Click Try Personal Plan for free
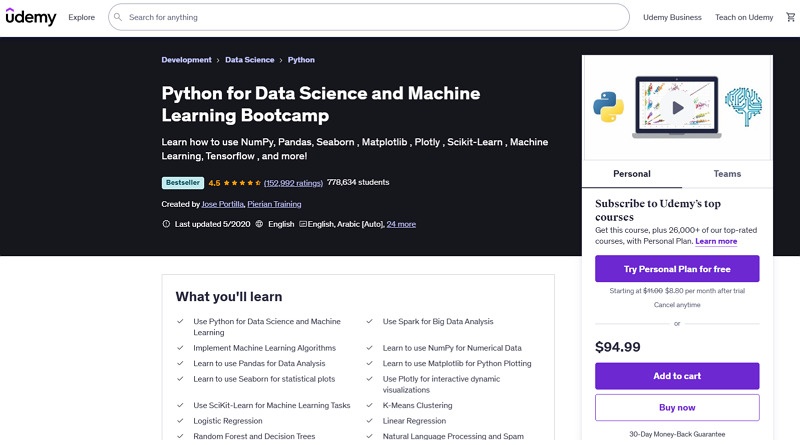This screenshot has width=800, height=445. [x=677, y=268]
